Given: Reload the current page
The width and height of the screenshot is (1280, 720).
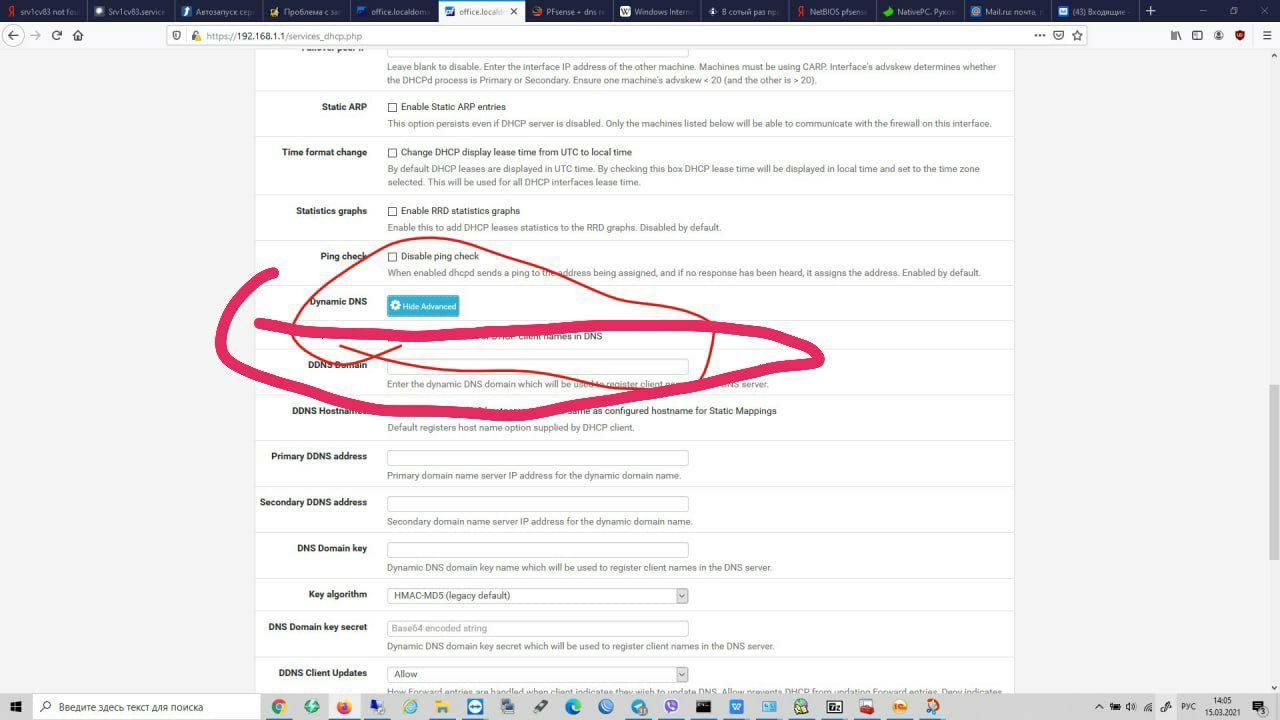Looking at the screenshot, I should pyautogui.click(x=57, y=35).
